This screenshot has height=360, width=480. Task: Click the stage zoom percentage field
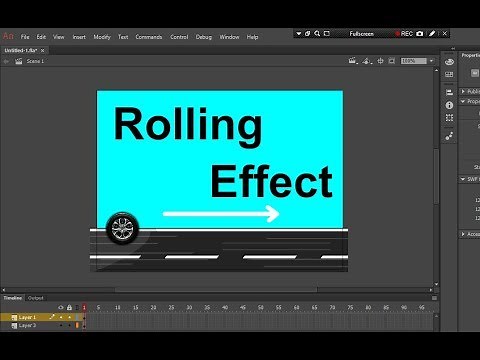(x=414, y=61)
